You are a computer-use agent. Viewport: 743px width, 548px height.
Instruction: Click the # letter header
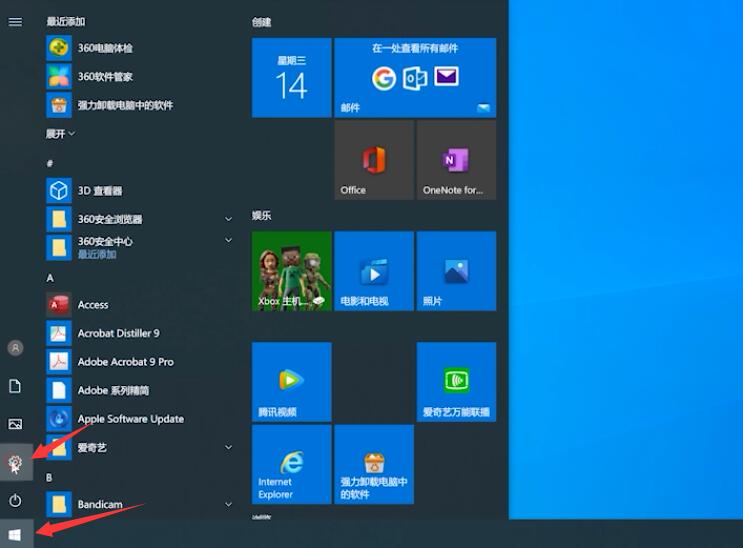coord(50,164)
